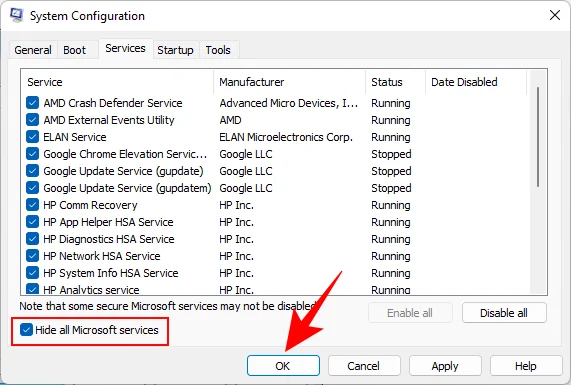Toggle HP Network HSA Service checkbox
The height and width of the screenshot is (385, 571).
[x=32, y=256]
